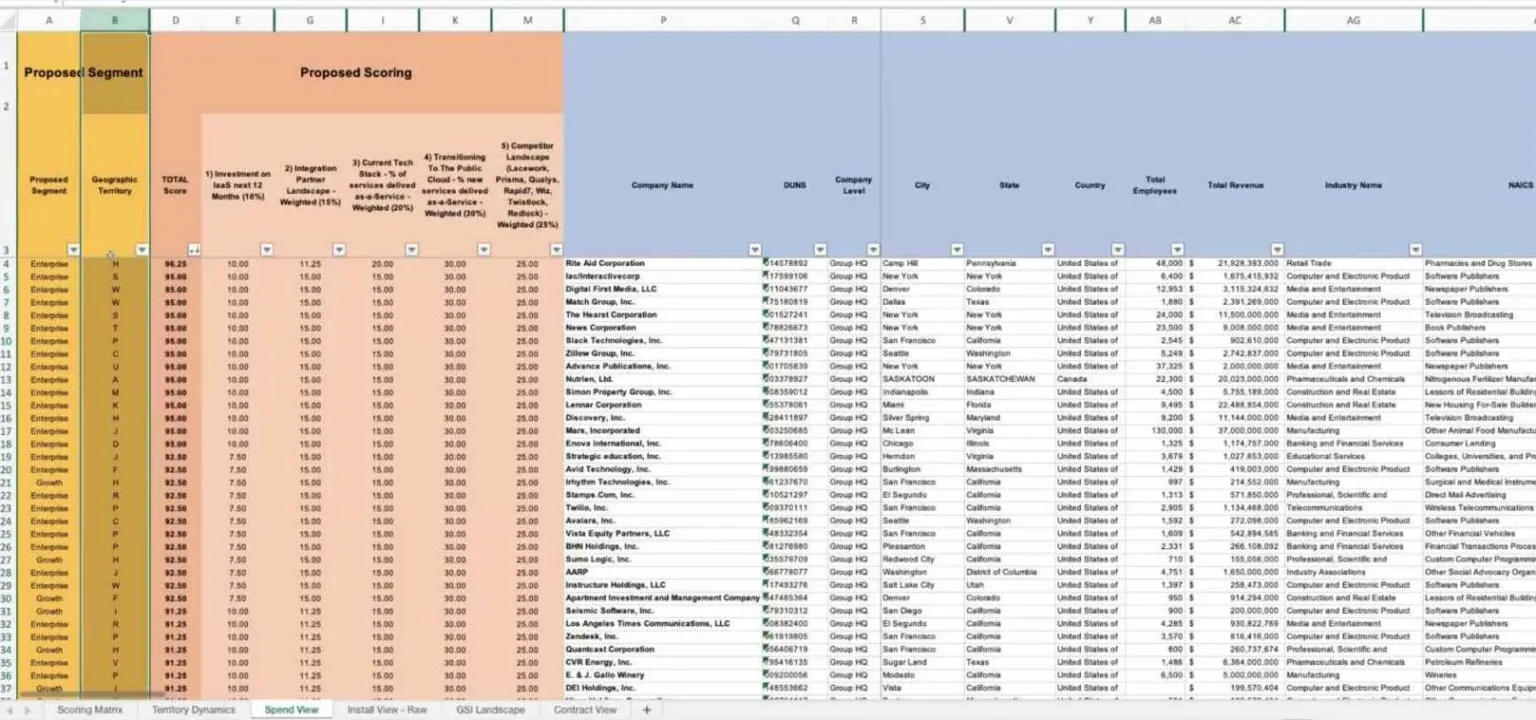This screenshot has width=1536, height=720.
Task: Open the Transitioning To The Public Cloud filter
Action: (x=484, y=249)
